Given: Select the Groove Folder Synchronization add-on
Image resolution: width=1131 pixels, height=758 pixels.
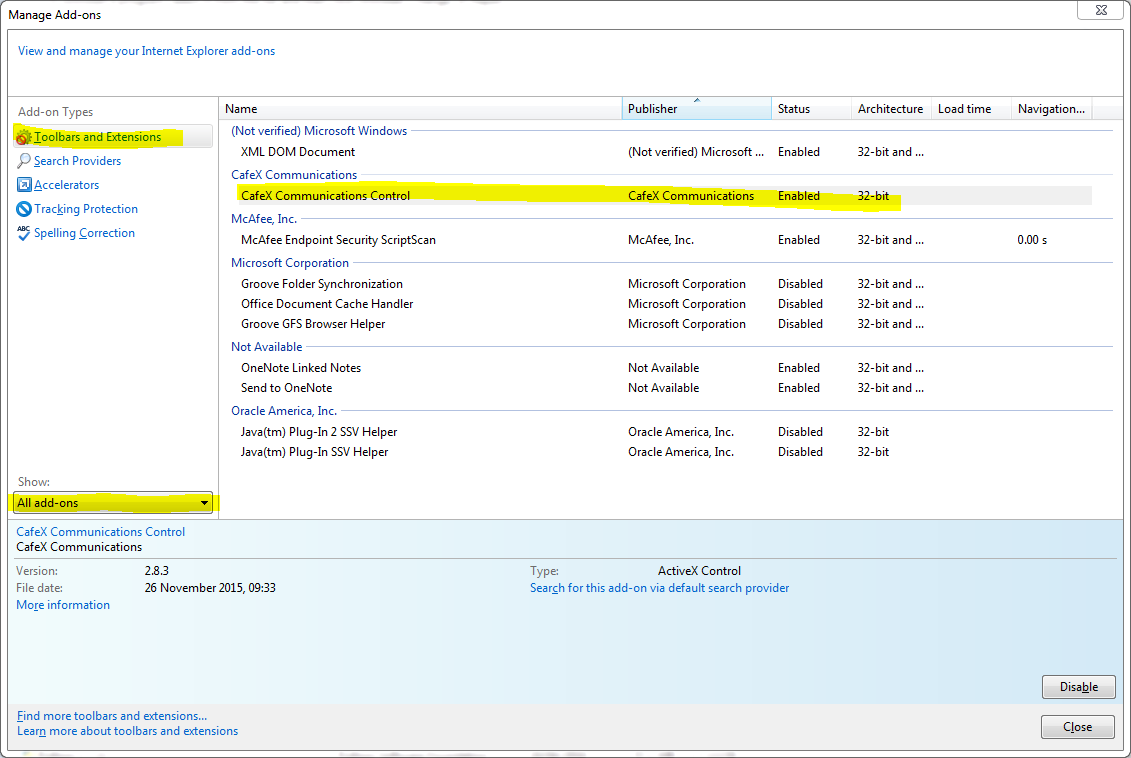Looking at the screenshot, I should (x=664, y=283).
